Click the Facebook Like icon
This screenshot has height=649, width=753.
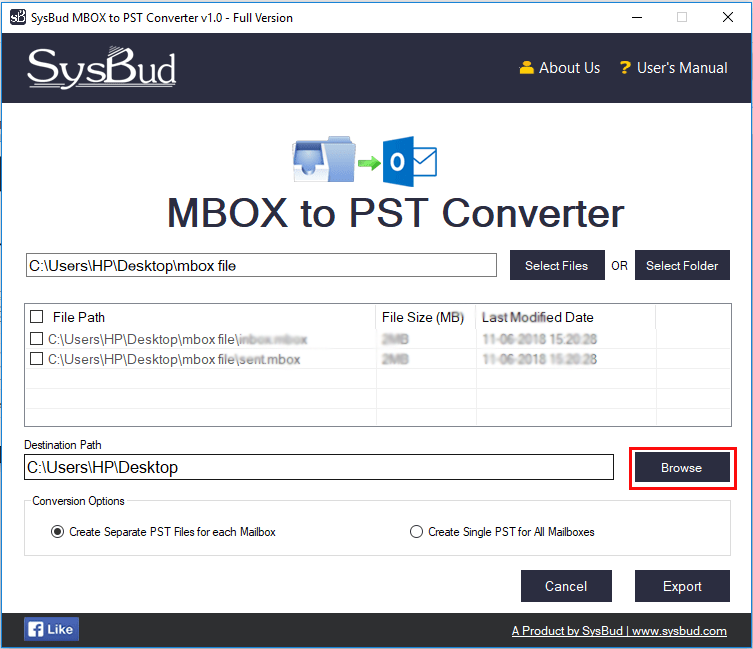[51, 629]
